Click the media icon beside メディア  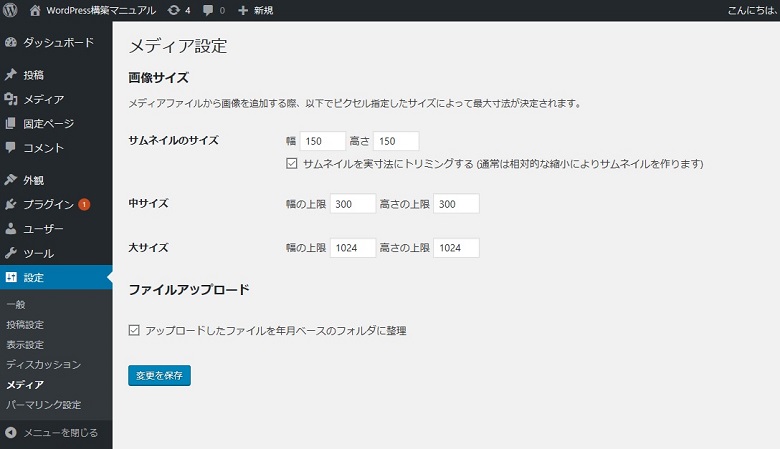[11, 99]
